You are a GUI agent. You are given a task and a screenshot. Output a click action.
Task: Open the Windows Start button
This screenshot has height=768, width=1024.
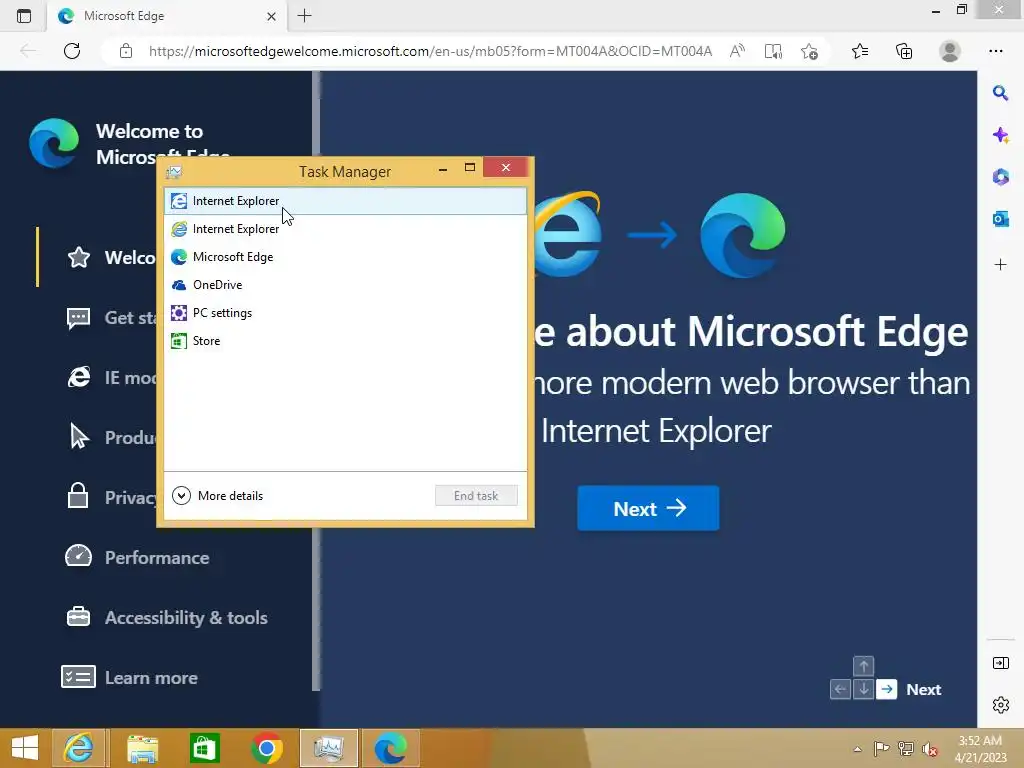pos(25,748)
